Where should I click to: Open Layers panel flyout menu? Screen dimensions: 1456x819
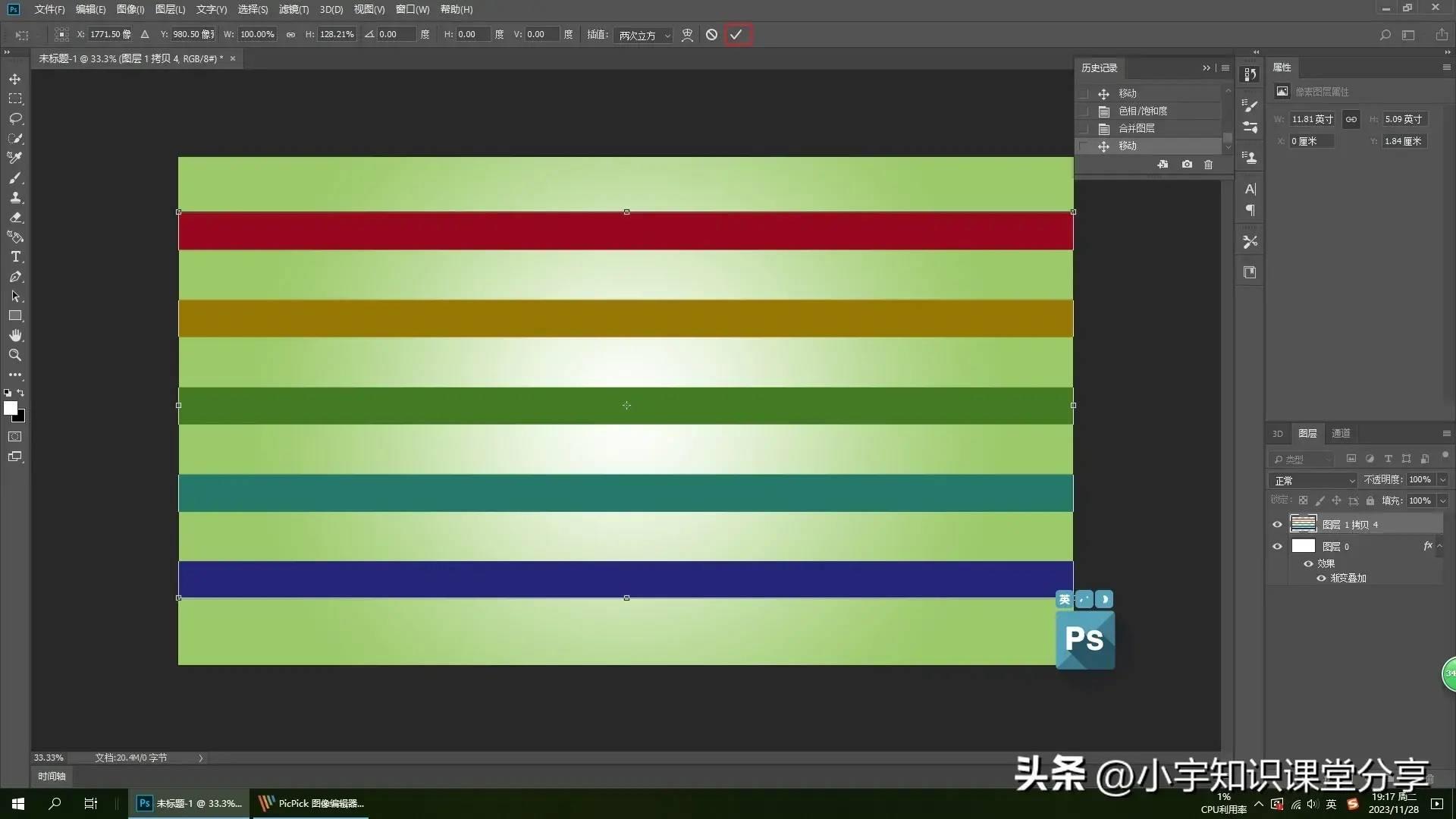[x=1446, y=434]
